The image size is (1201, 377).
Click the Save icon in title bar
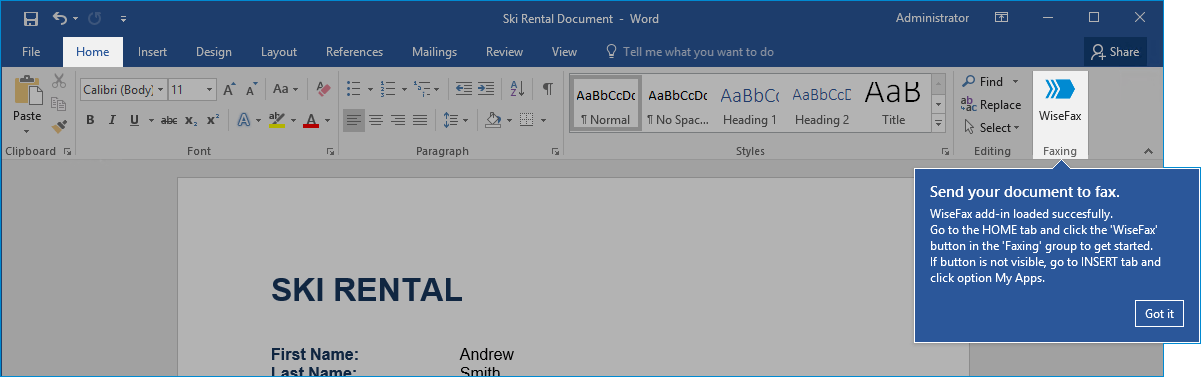30,19
